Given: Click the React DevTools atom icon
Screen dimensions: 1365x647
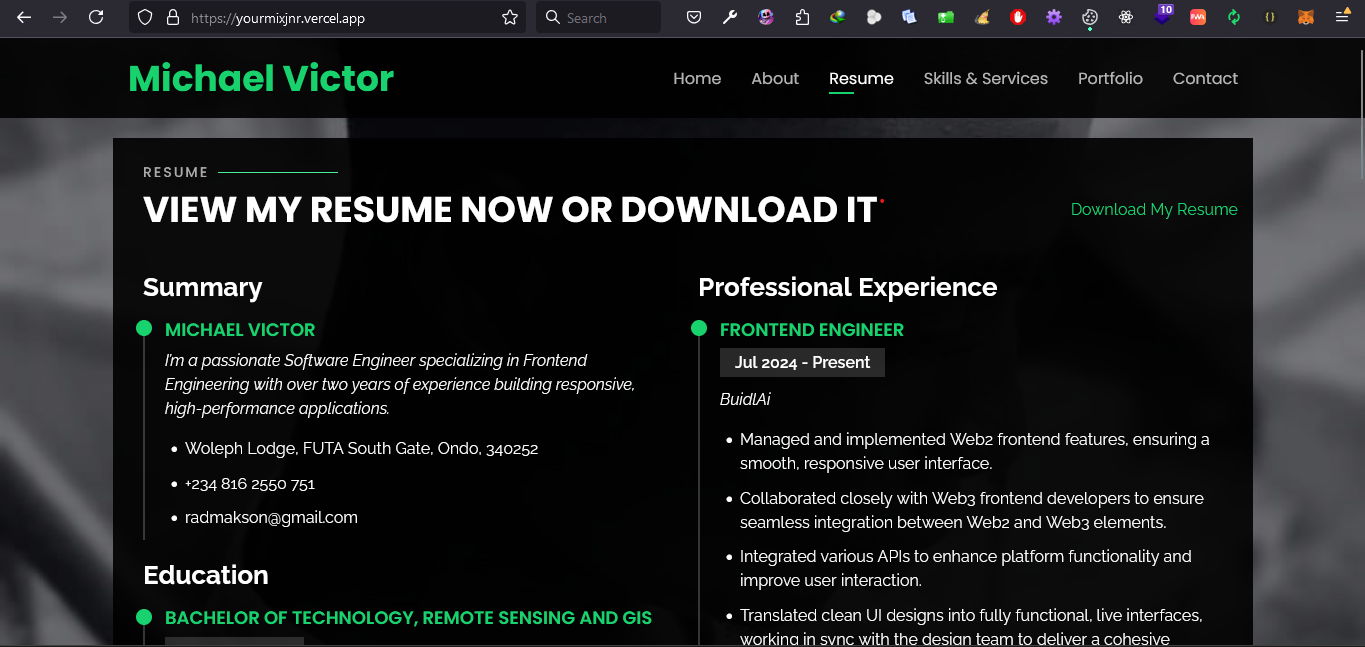Looking at the screenshot, I should (1126, 17).
